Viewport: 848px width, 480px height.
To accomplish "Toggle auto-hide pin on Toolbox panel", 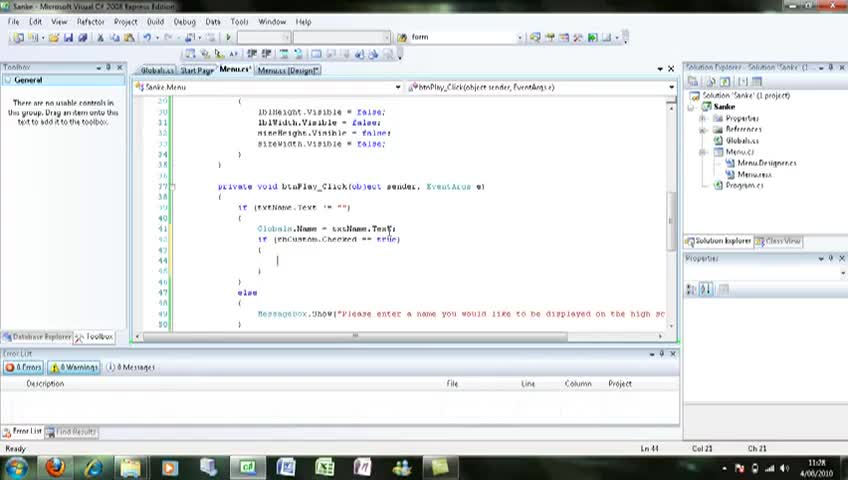I will pos(108,67).
